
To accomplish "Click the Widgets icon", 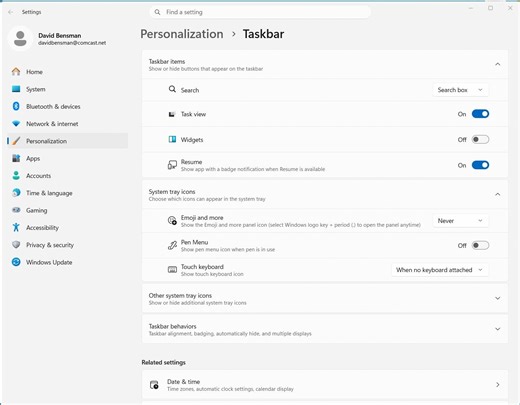I will (x=172, y=139).
